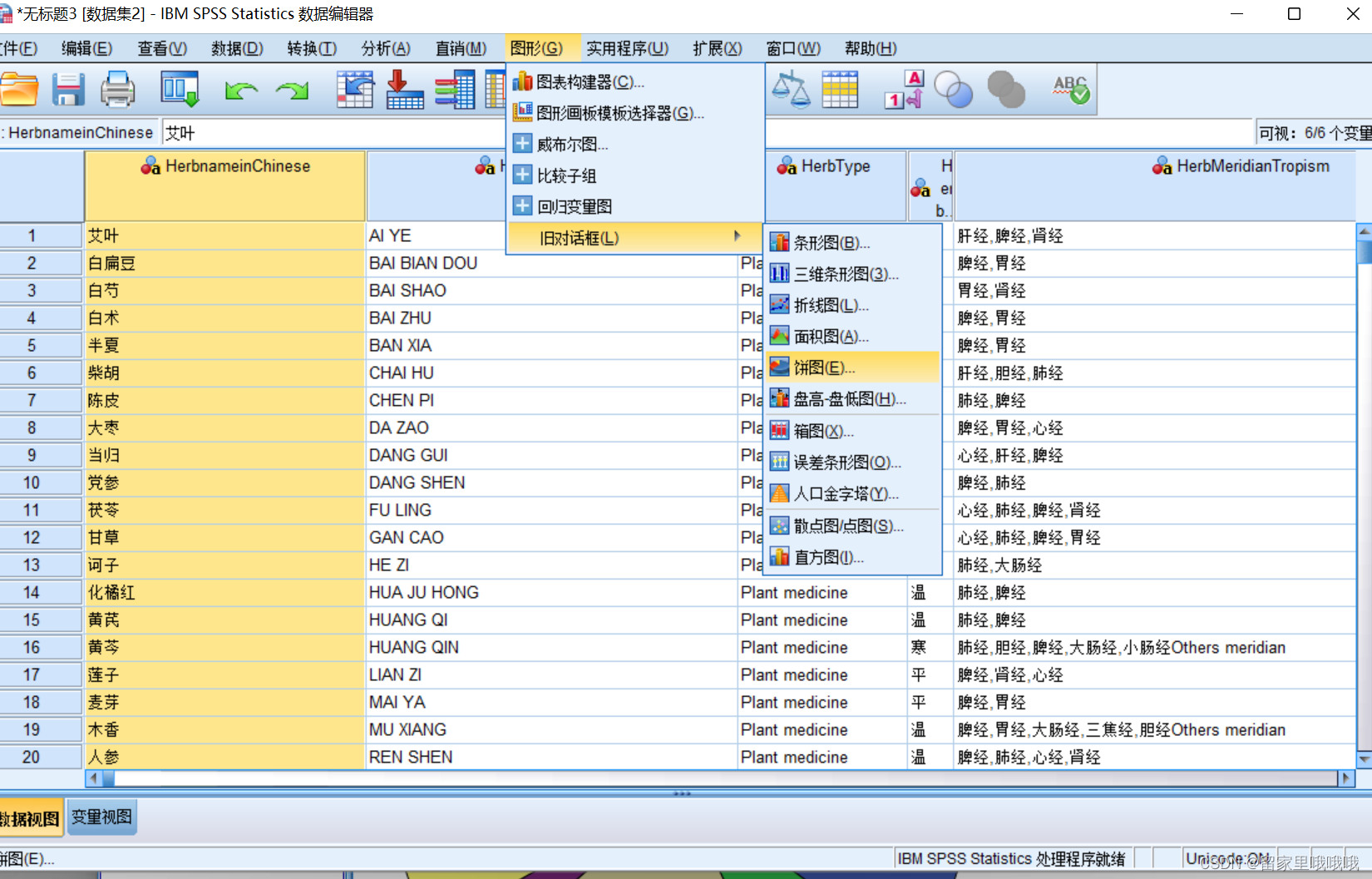This screenshot has width=1372, height=879.
Task: Click the Open data folder icon
Action: click(x=18, y=89)
